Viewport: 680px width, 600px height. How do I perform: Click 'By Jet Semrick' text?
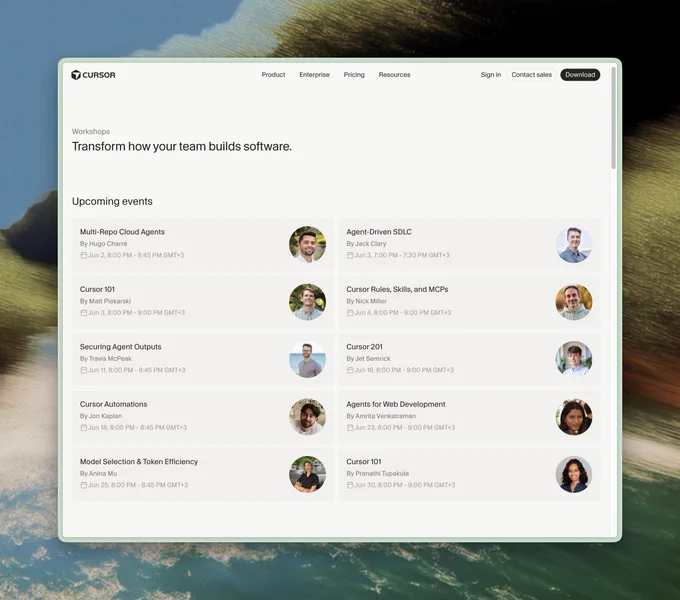coord(368,359)
